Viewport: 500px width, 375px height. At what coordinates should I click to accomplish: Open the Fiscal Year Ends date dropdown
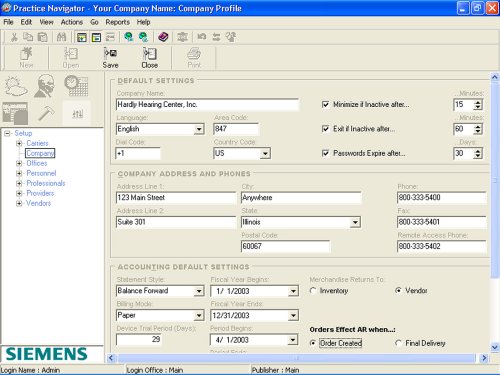pyautogui.click(x=293, y=316)
